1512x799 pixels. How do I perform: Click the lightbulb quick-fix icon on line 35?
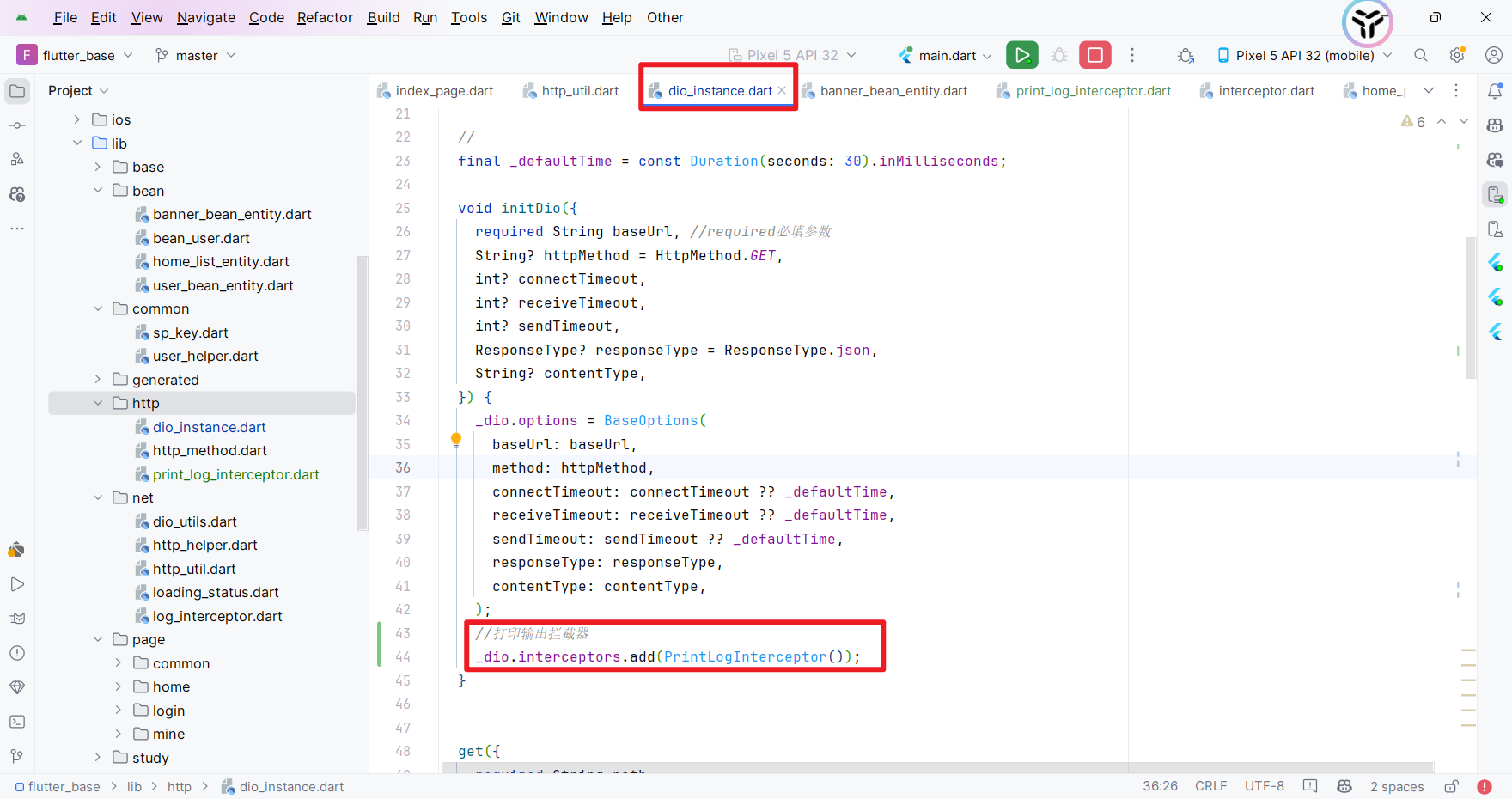[x=456, y=441]
